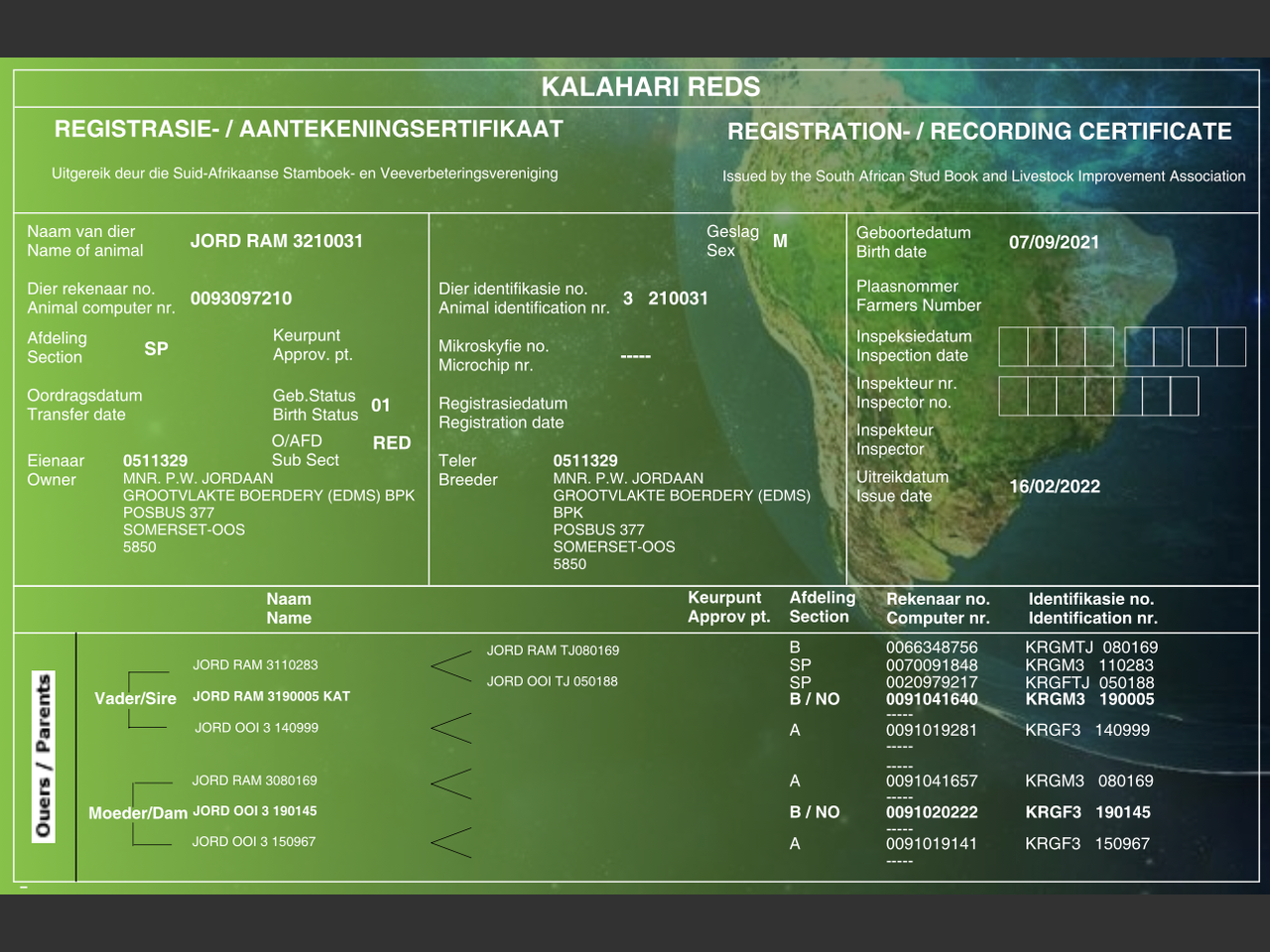1270x952 pixels.
Task: Click animal computer number 0093097210
Action: coord(241,298)
